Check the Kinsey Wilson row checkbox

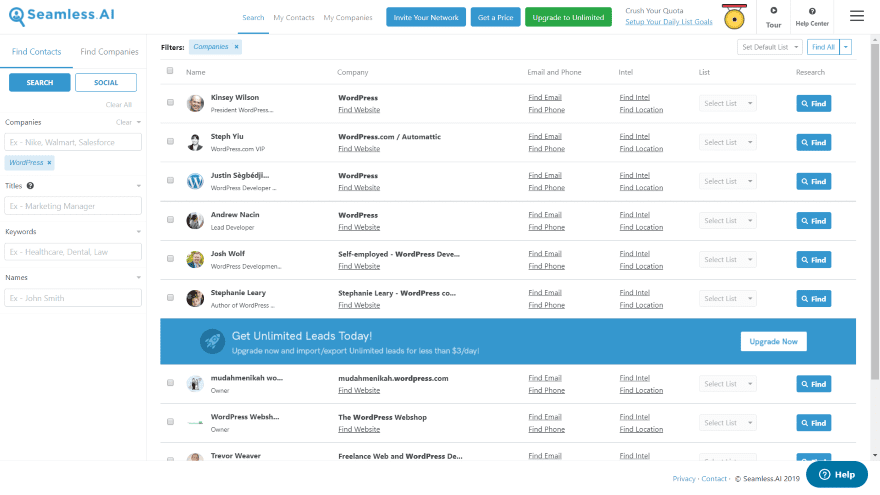170,103
